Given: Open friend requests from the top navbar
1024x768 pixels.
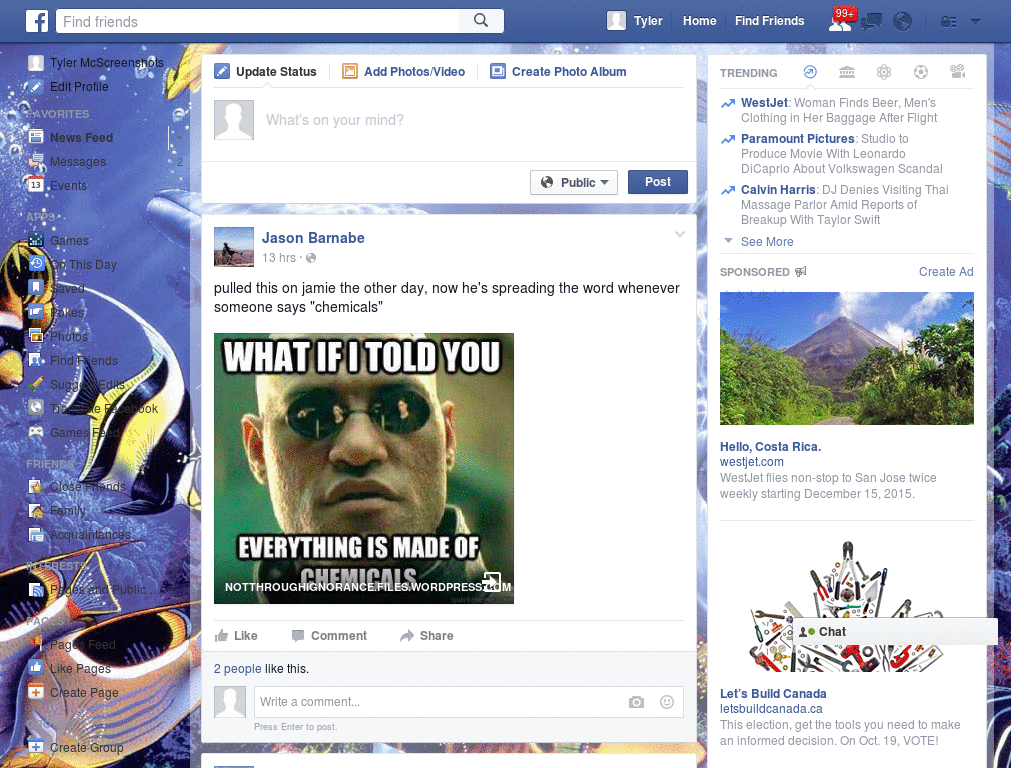Looking at the screenshot, I should point(839,21).
